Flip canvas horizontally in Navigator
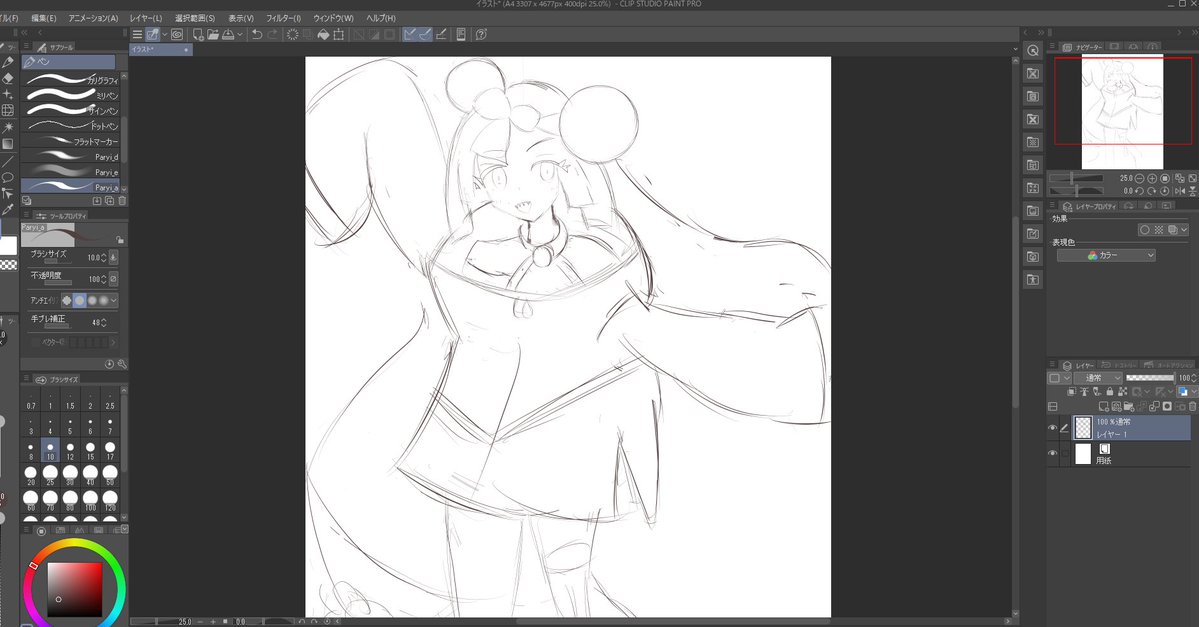This screenshot has height=627, width=1199. pyautogui.click(x=1179, y=190)
